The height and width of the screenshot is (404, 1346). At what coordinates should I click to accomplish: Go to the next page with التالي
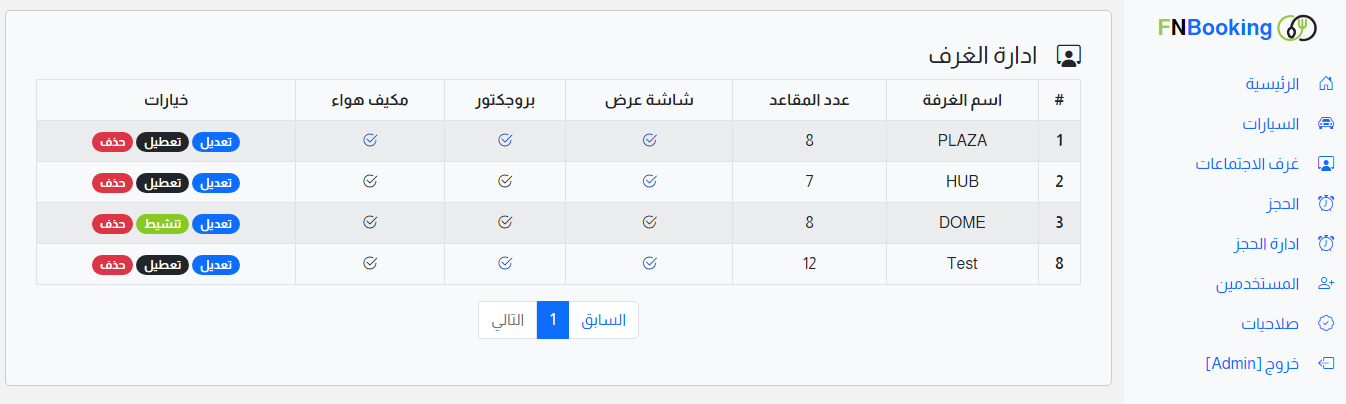click(507, 320)
